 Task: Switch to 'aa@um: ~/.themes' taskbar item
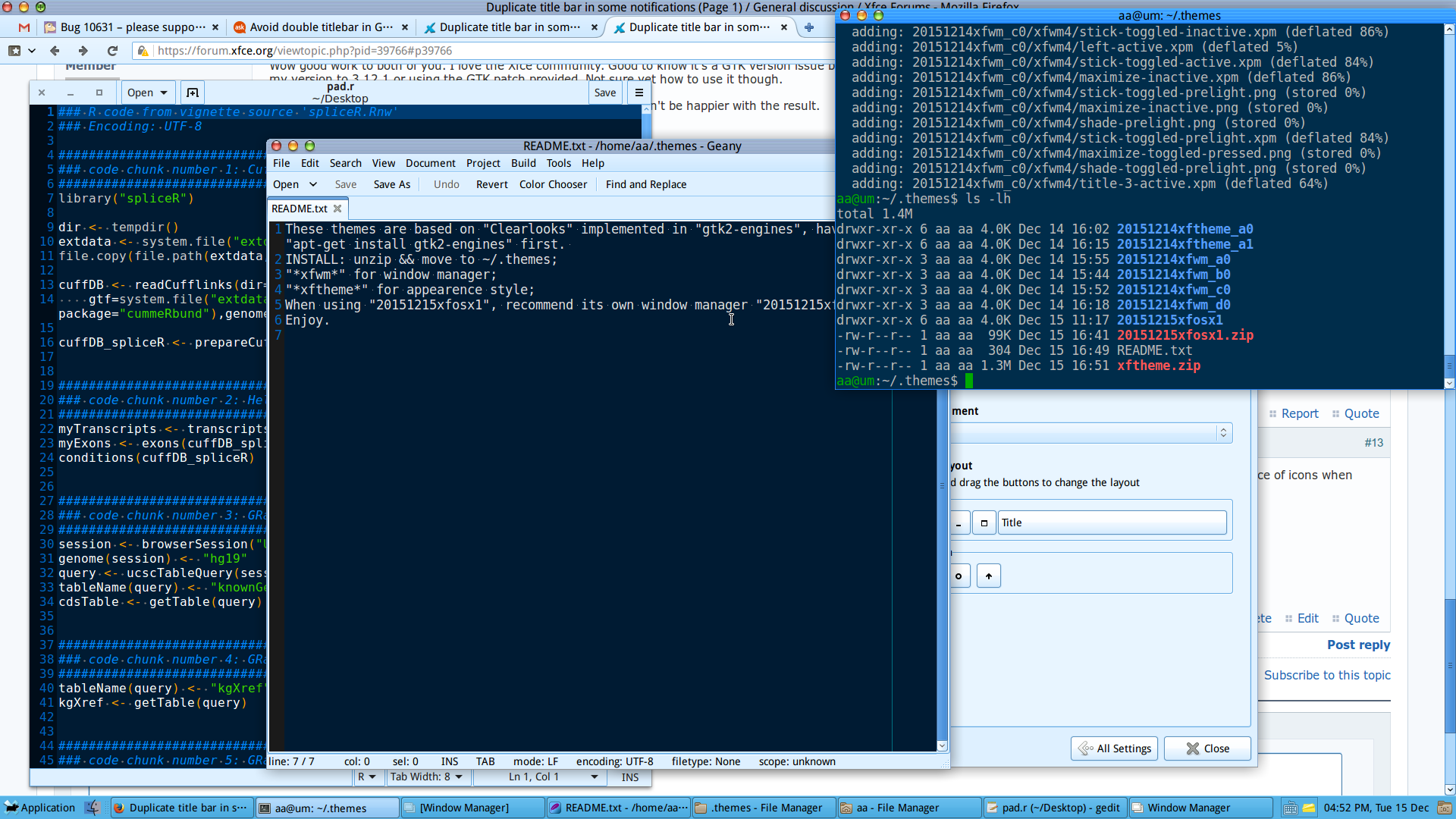[328, 808]
